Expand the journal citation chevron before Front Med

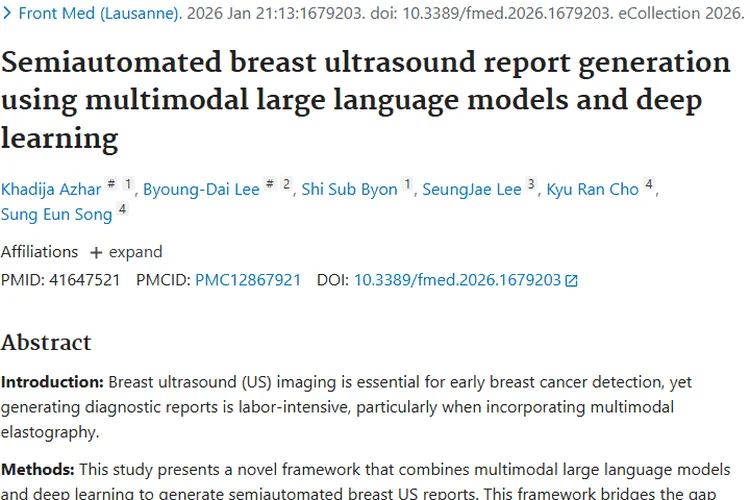click(x=7, y=15)
